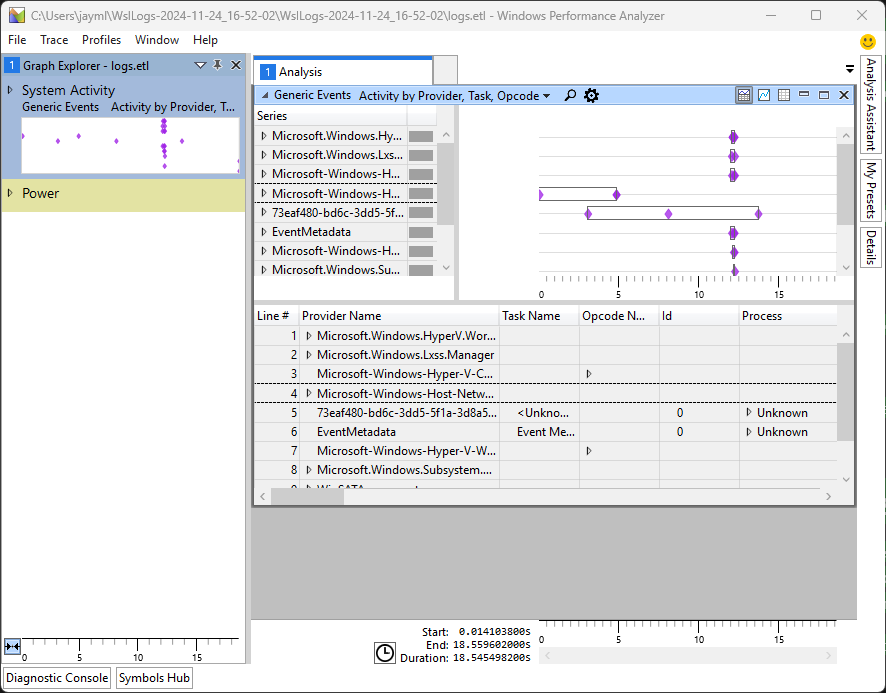Close the Graph Explorer panel
This screenshot has width=886, height=693.
(236, 65)
